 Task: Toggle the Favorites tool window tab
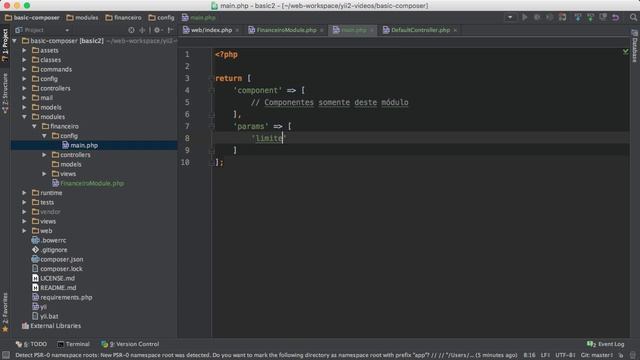5,312
